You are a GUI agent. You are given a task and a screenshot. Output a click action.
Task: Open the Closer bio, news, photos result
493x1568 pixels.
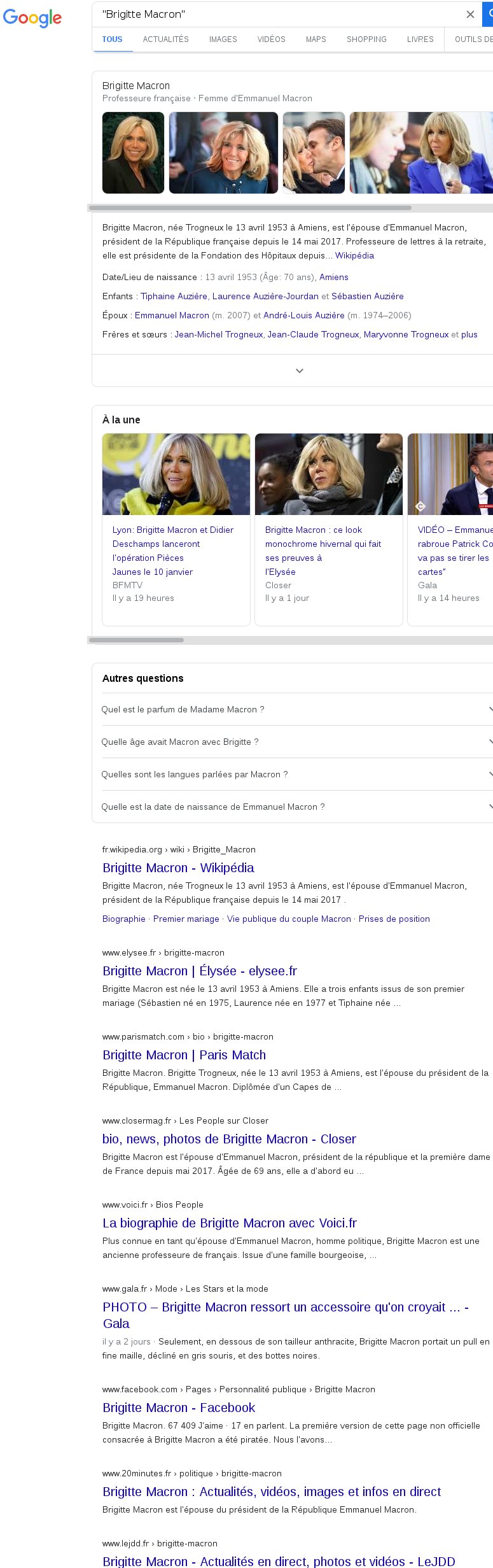229,1139
